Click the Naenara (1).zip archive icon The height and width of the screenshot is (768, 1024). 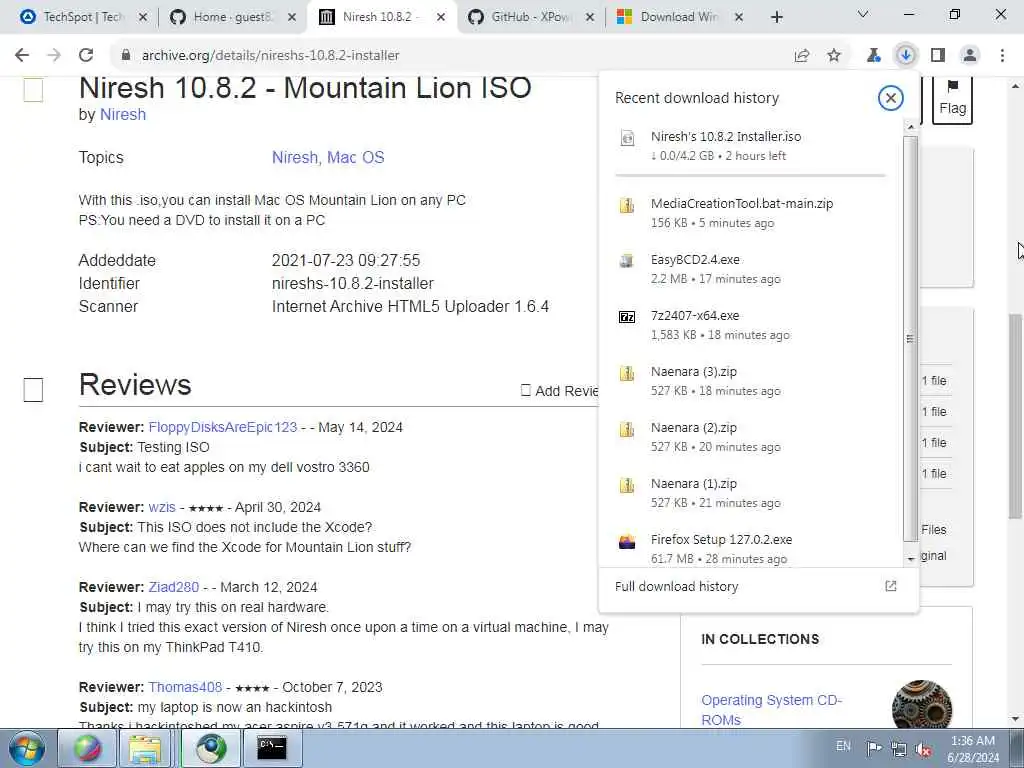627,486
